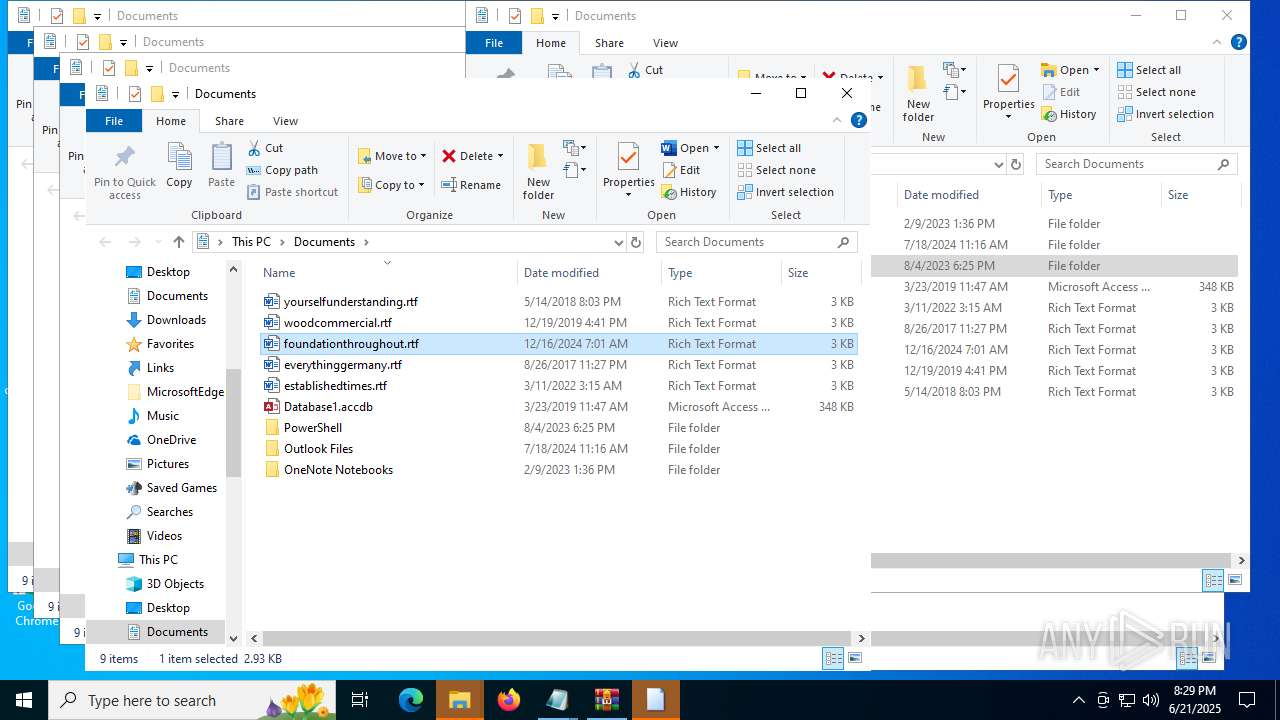The image size is (1280, 720).
Task: Open Firefox from taskbar
Action: tap(509, 700)
